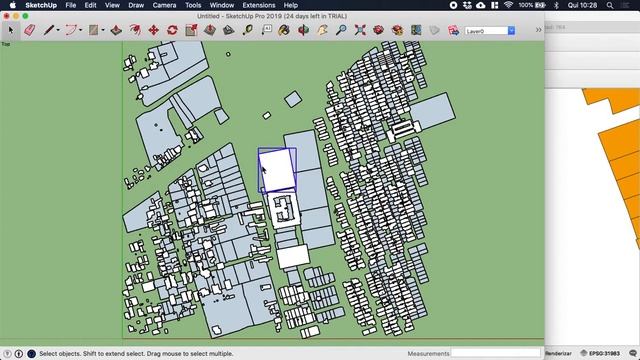Click the Send to LayOut icon
Image resolution: width=640 pixels, height=360 pixels.
pyautogui.click(x=416, y=30)
